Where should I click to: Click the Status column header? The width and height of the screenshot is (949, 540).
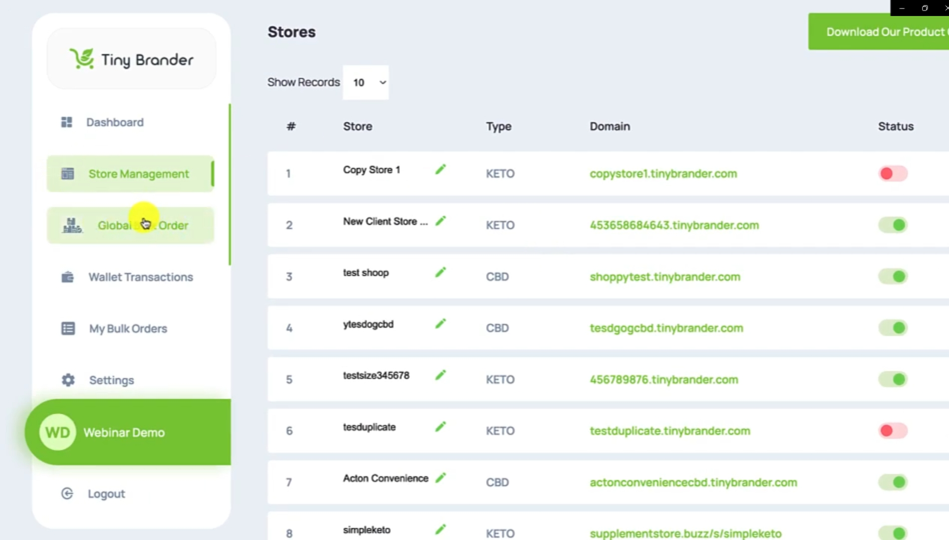pyautogui.click(x=896, y=127)
